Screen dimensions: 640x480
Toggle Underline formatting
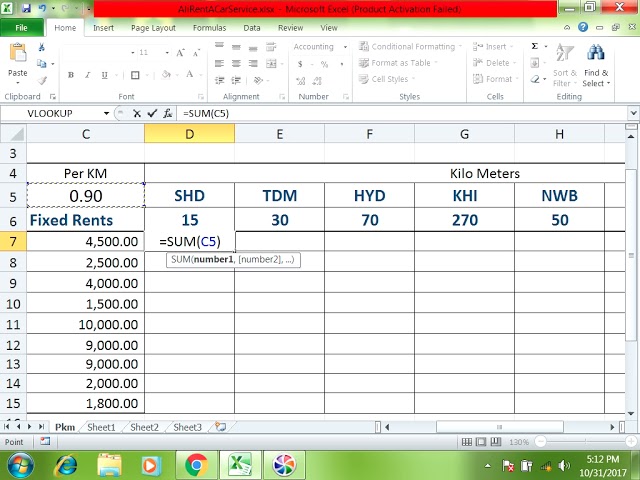tap(104, 75)
